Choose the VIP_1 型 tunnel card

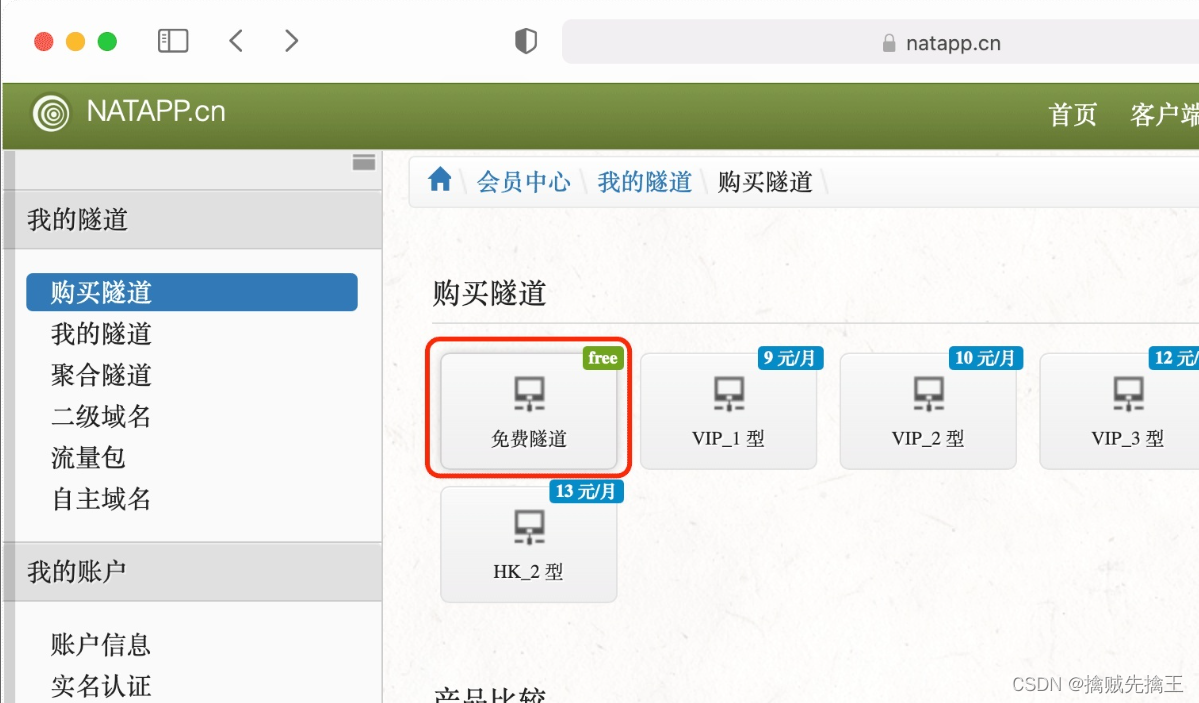[728, 411]
